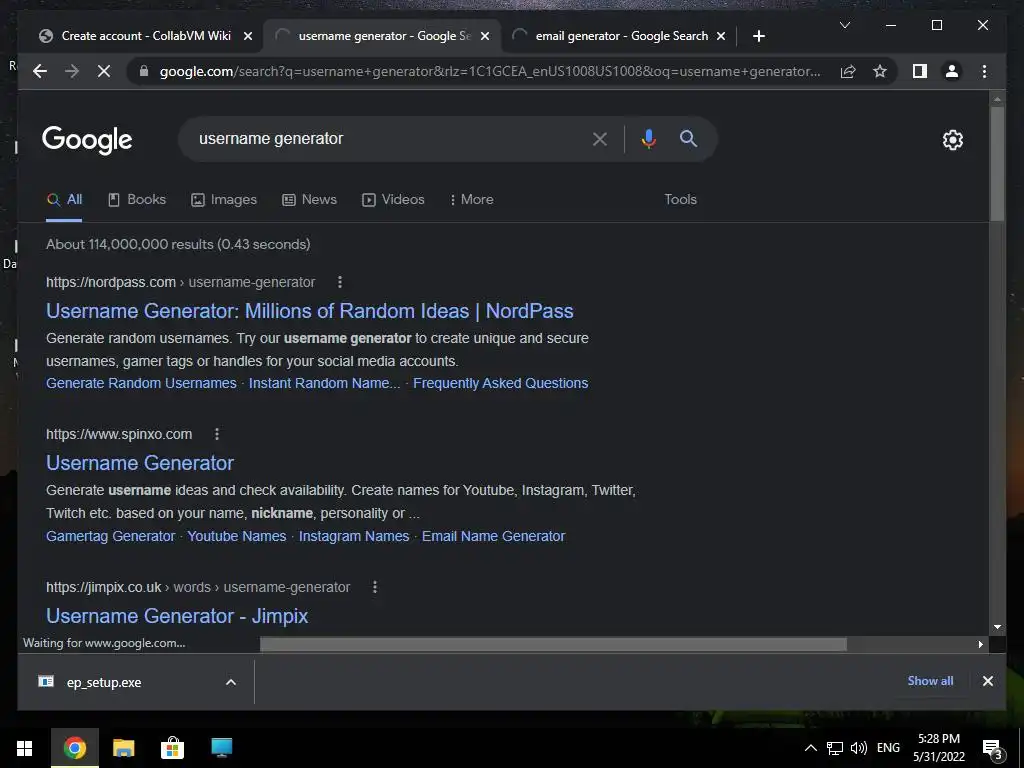
Task: Open the ep_setup.exe downloaded file
Action: coord(103,682)
